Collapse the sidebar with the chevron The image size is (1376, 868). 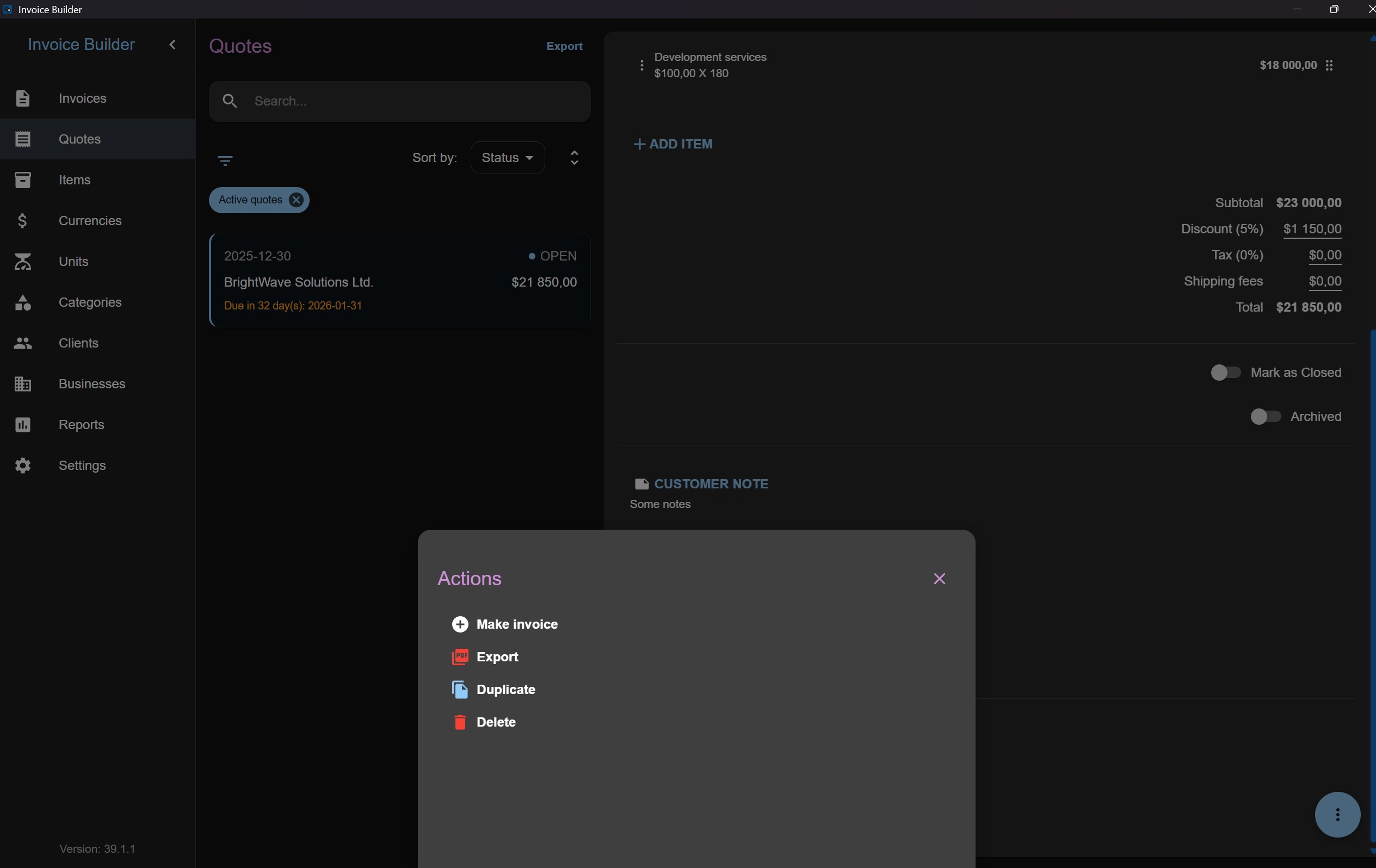tap(172, 45)
